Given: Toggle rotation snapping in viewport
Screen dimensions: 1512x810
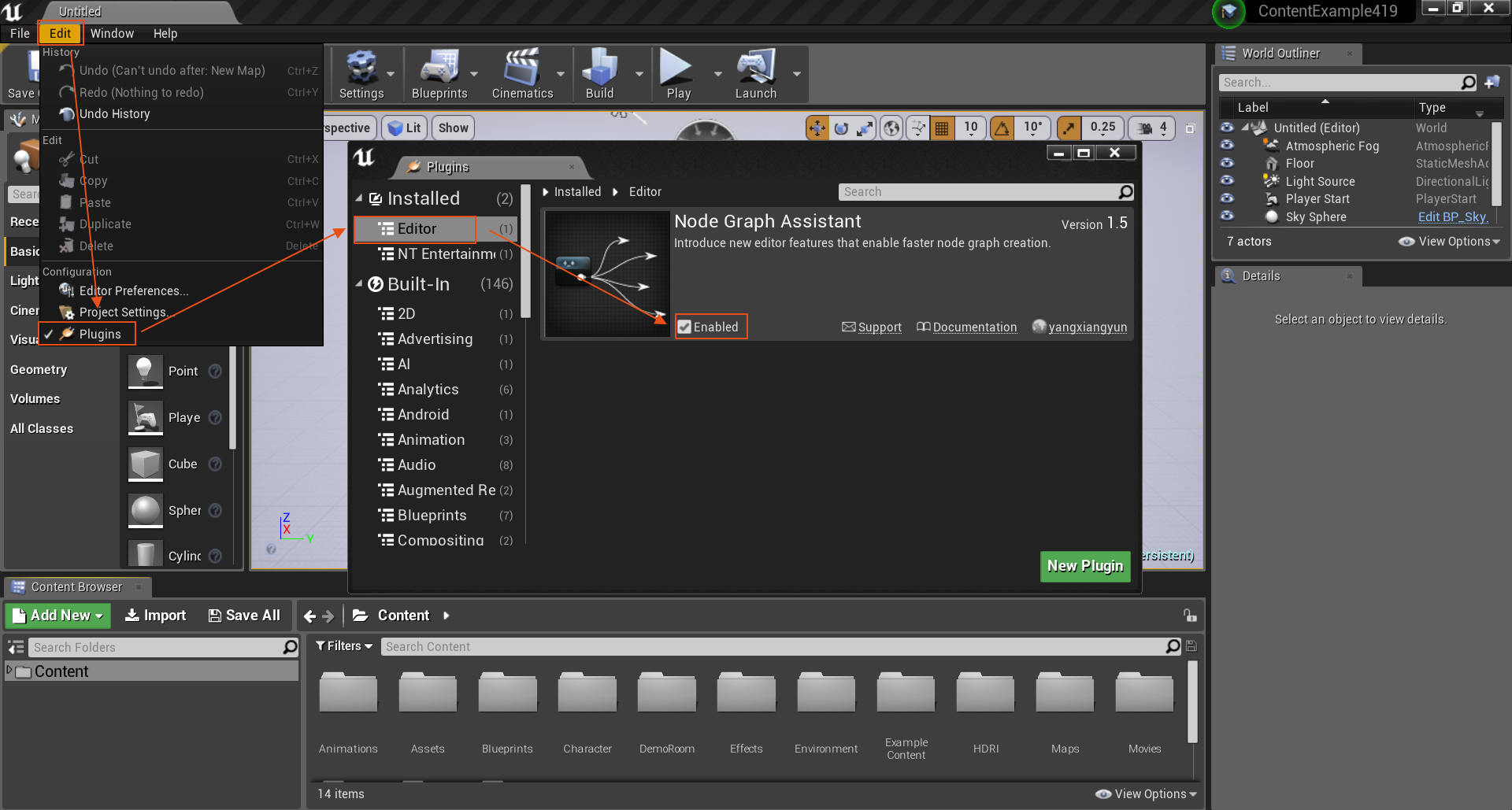Looking at the screenshot, I should click(x=1002, y=128).
